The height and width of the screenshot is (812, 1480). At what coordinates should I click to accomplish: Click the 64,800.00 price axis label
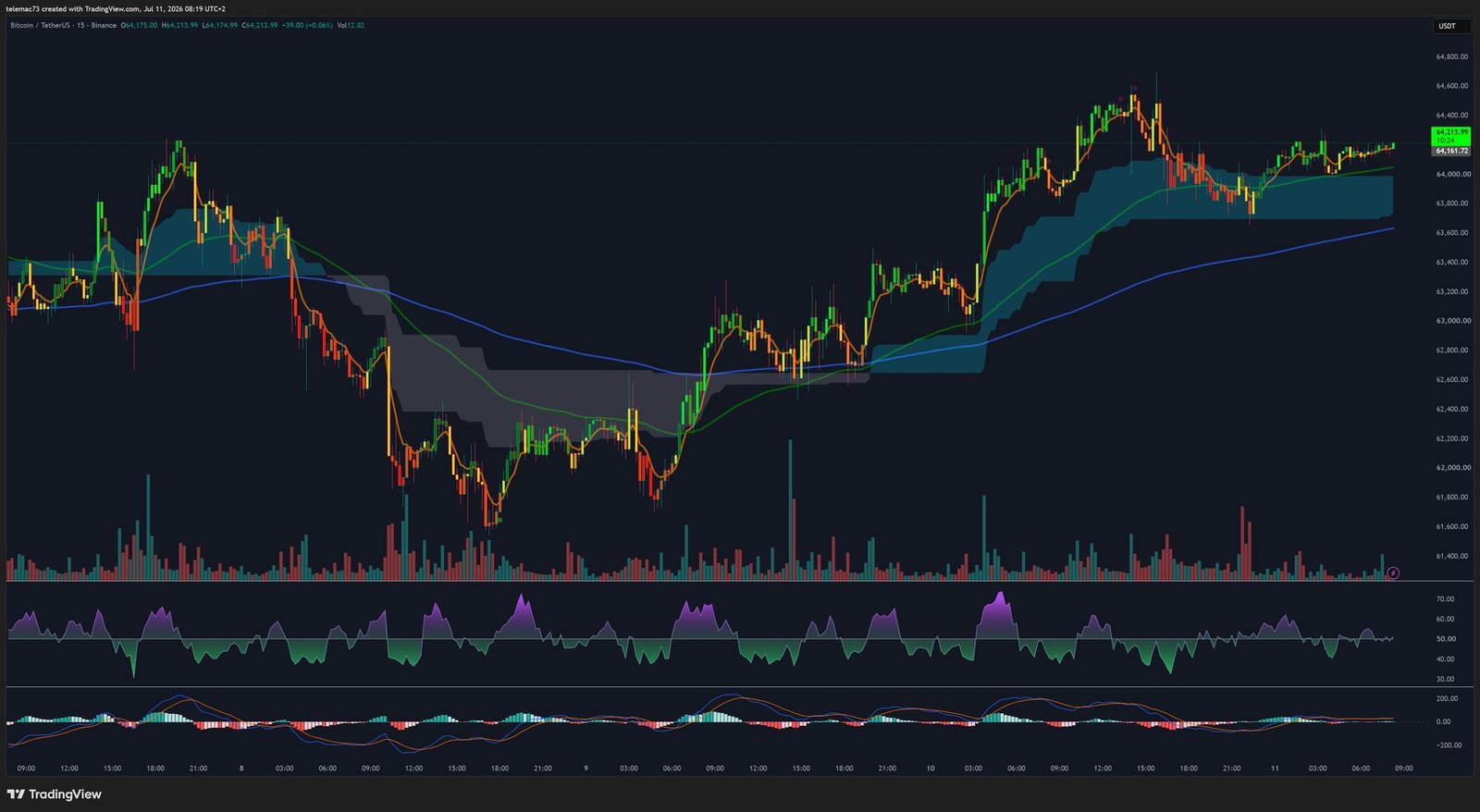1451,56
